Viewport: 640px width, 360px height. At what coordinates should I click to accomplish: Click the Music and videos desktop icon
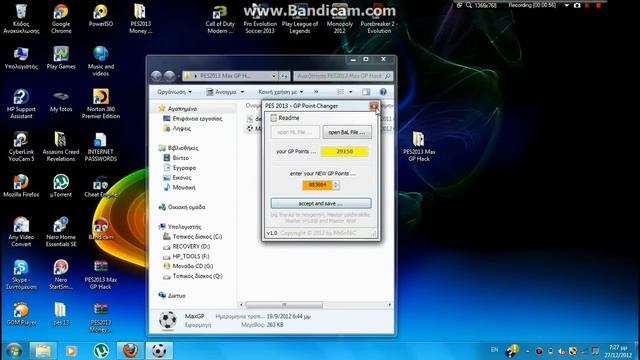point(101,61)
